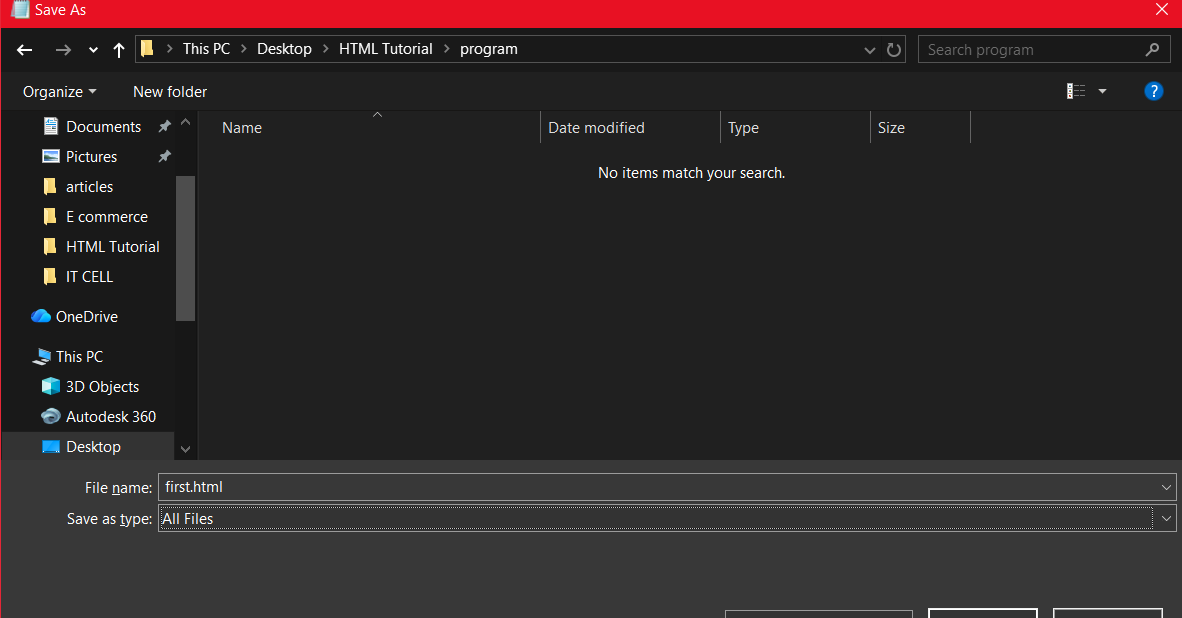The height and width of the screenshot is (618, 1182).
Task: Sort by the Date modified column
Action: (x=596, y=128)
